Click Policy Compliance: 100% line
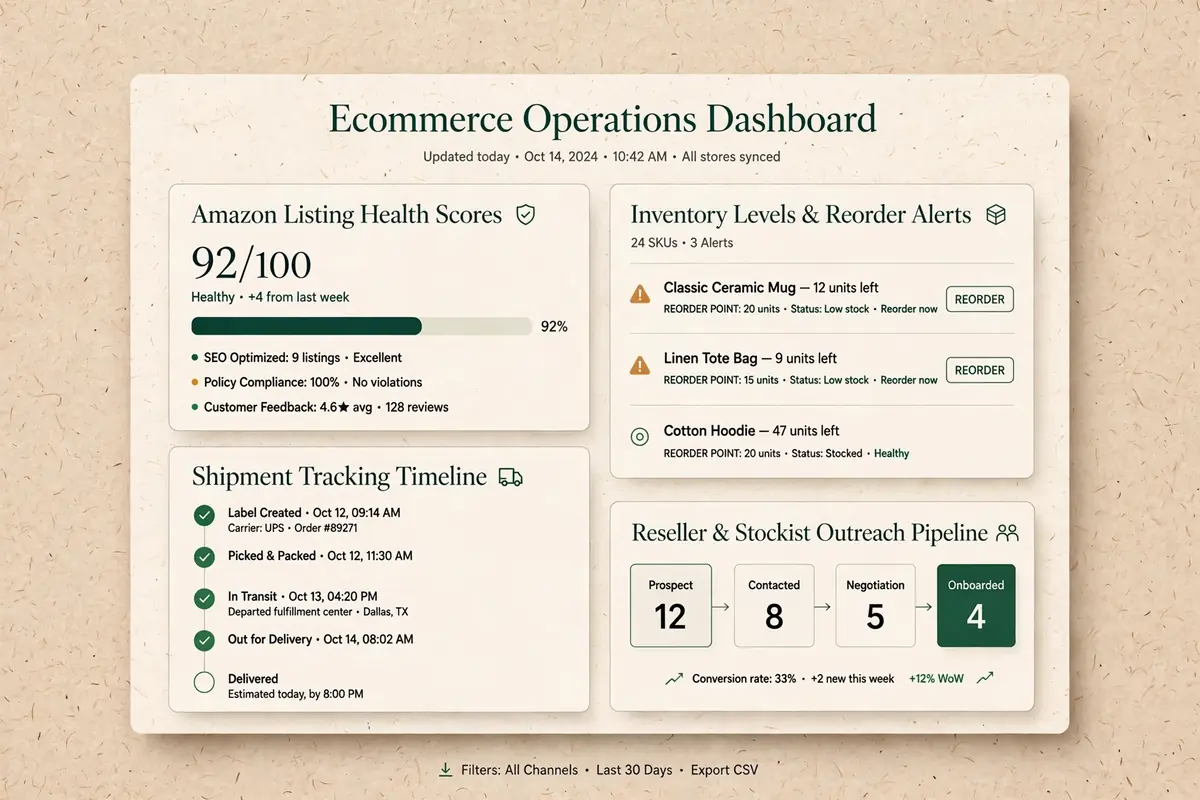This screenshot has width=1200, height=800. pos(306,382)
